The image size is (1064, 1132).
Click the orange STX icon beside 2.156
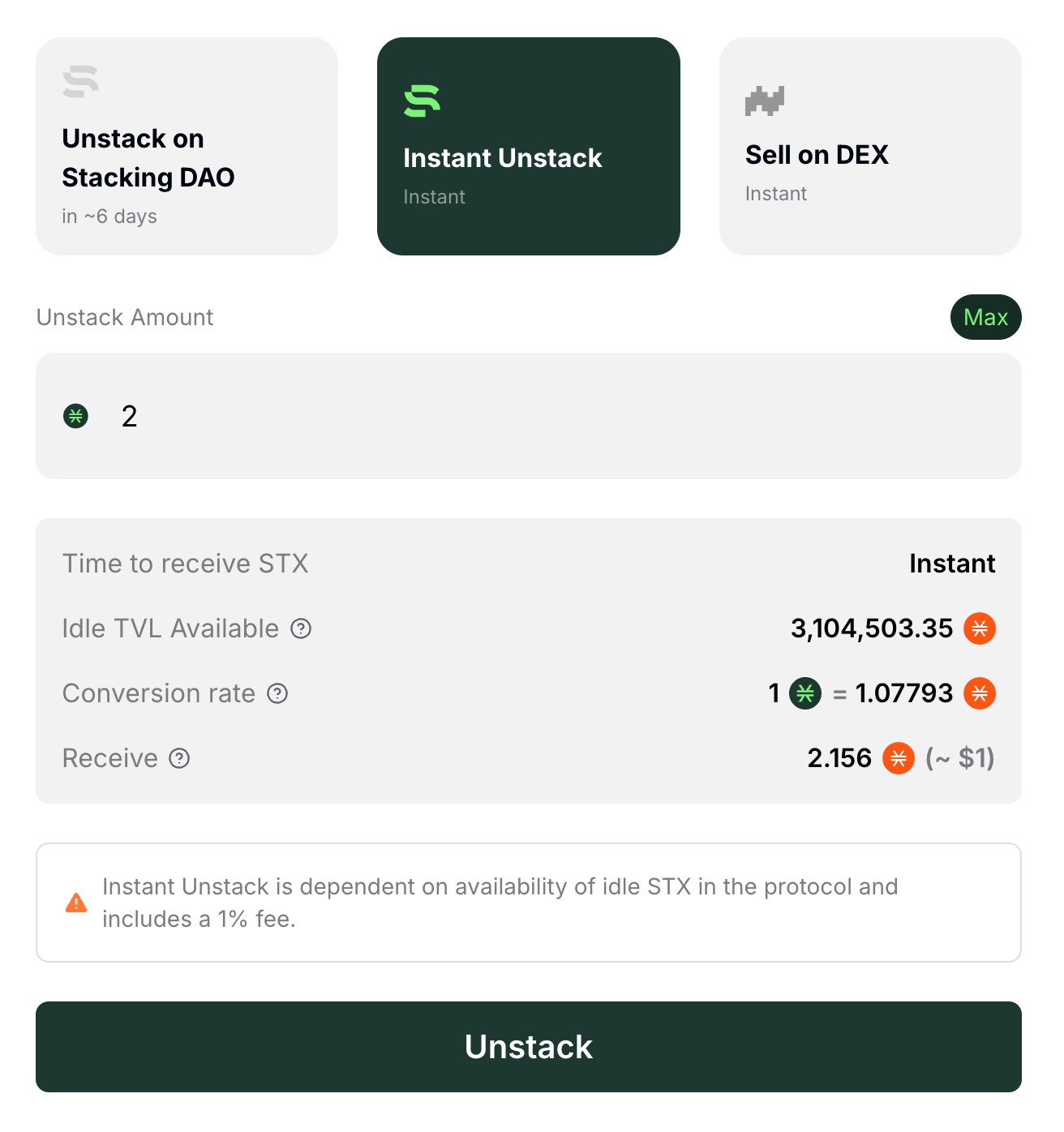(899, 758)
